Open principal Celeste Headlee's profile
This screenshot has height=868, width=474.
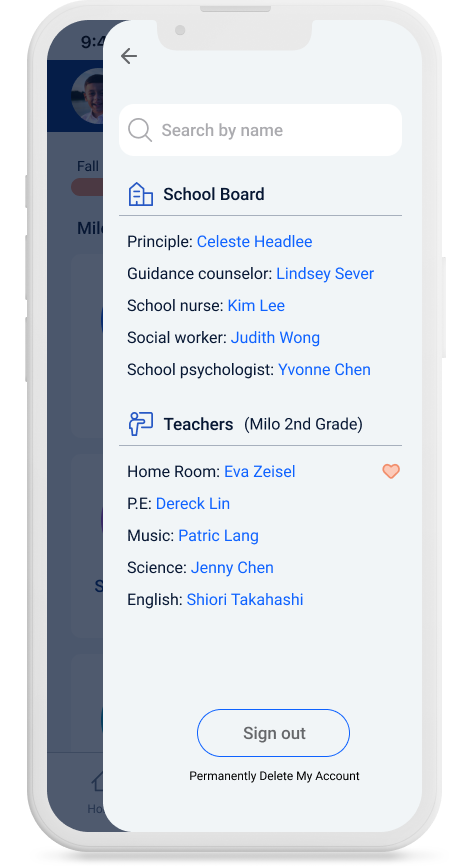(x=254, y=241)
